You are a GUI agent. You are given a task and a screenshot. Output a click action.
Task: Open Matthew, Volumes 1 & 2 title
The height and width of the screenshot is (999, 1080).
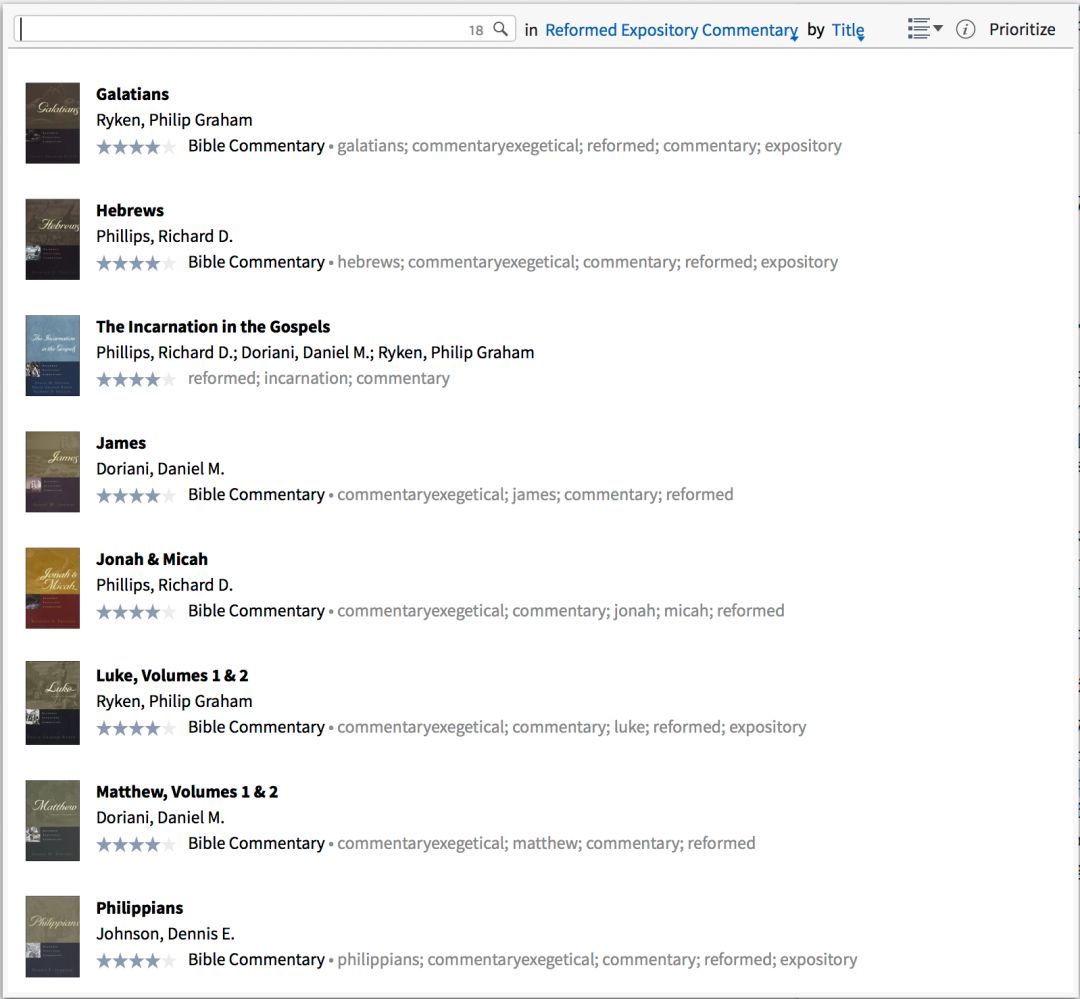click(187, 792)
